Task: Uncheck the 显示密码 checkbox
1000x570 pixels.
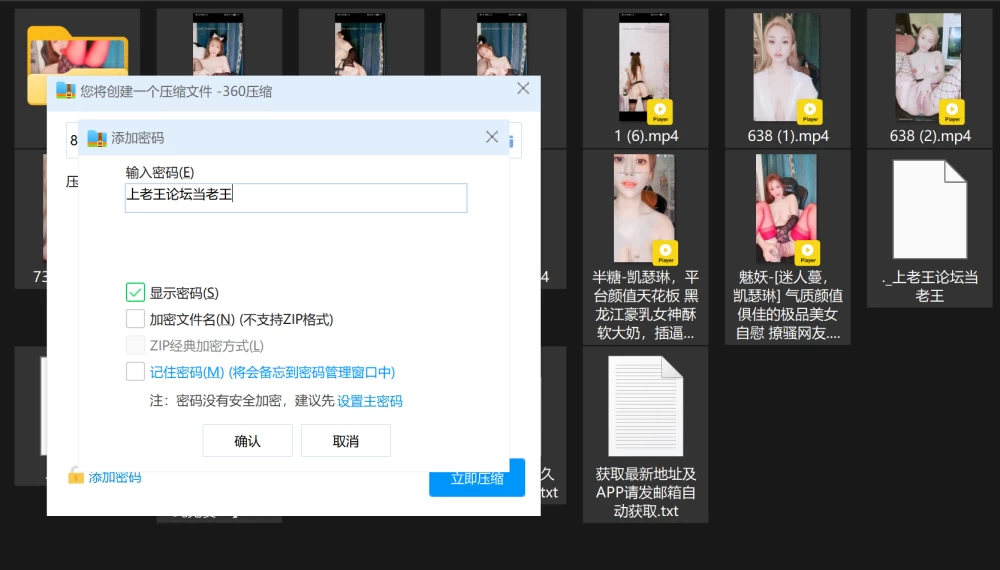Action: pos(135,293)
